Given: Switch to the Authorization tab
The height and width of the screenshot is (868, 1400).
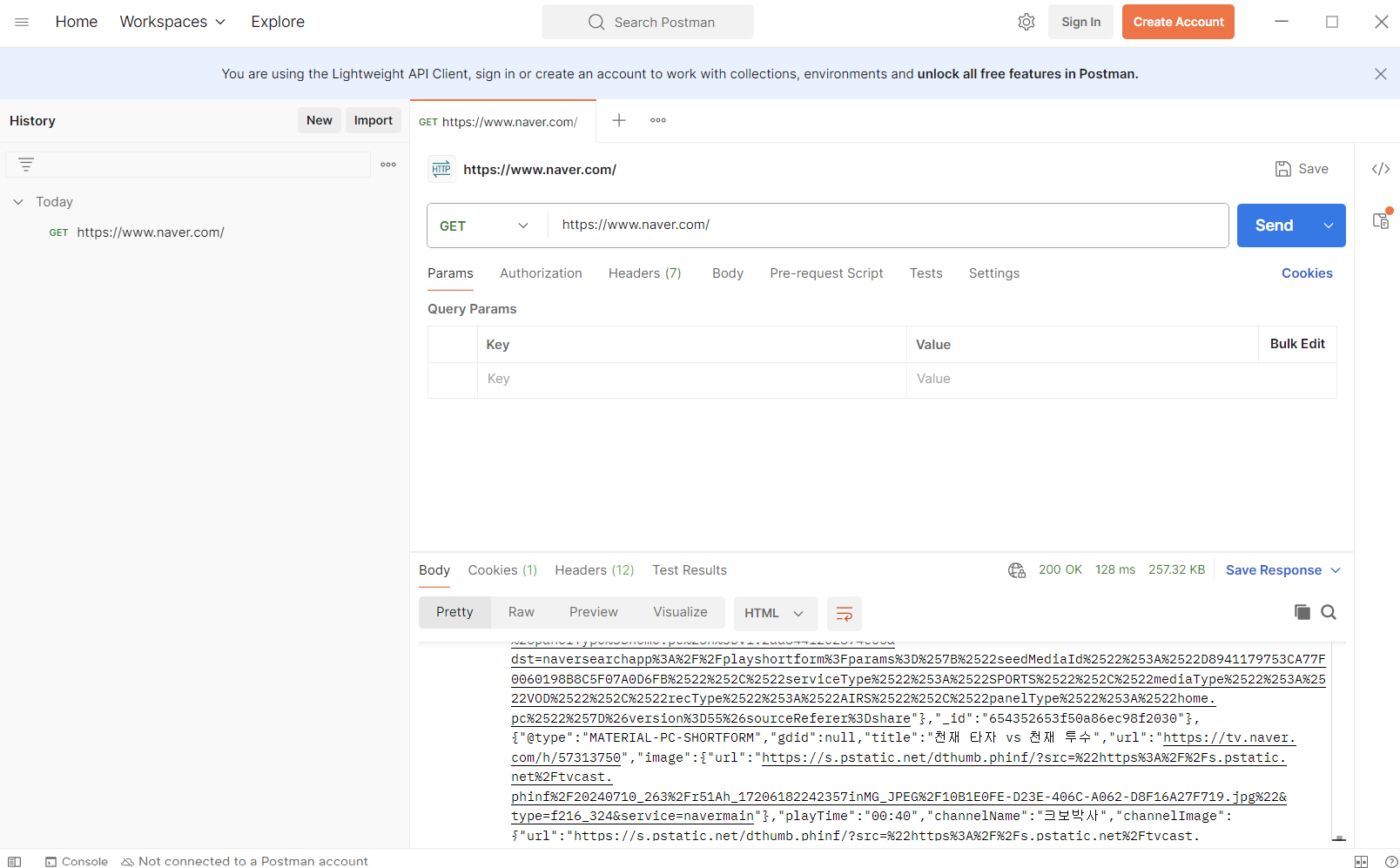Looking at the screenshot, I should [x=541, y=273].
